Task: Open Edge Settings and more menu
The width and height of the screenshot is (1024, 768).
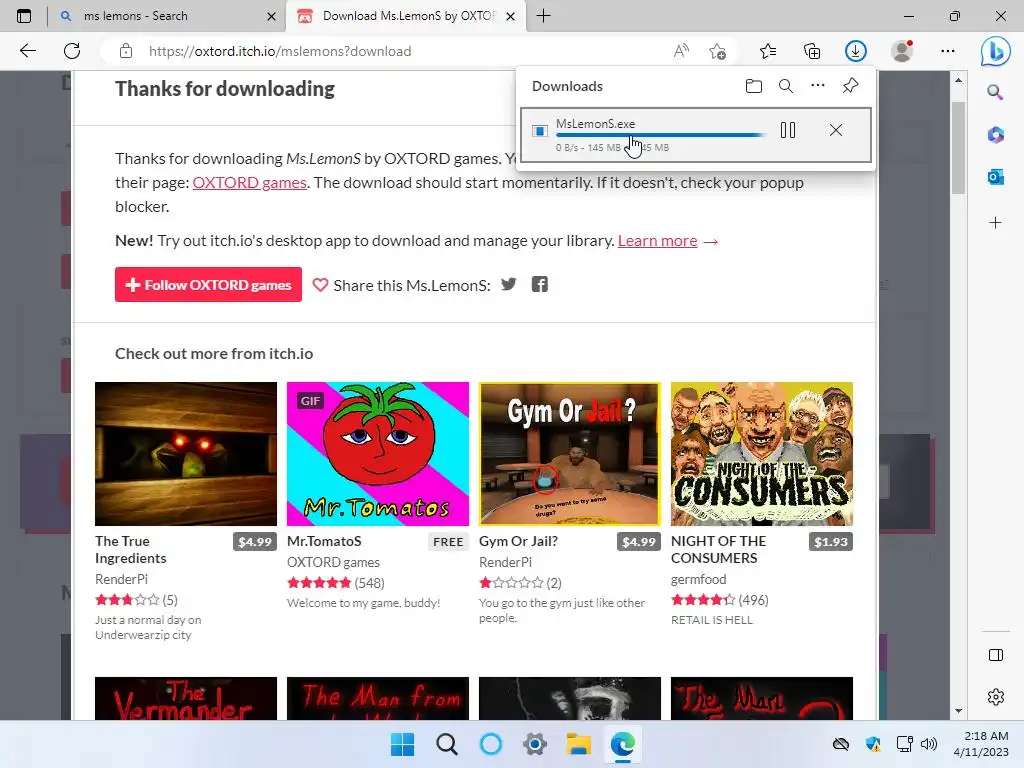Action: [x=948, y=51]
